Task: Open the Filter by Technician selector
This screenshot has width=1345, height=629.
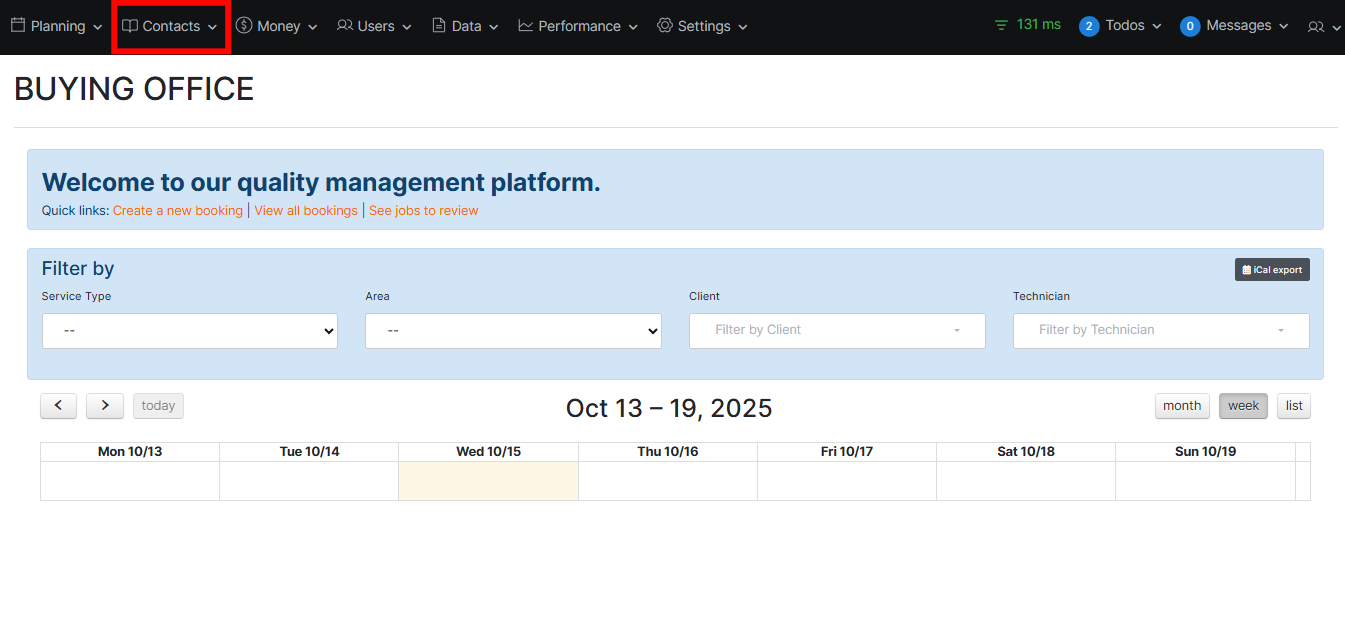Action: point(1161,331)
